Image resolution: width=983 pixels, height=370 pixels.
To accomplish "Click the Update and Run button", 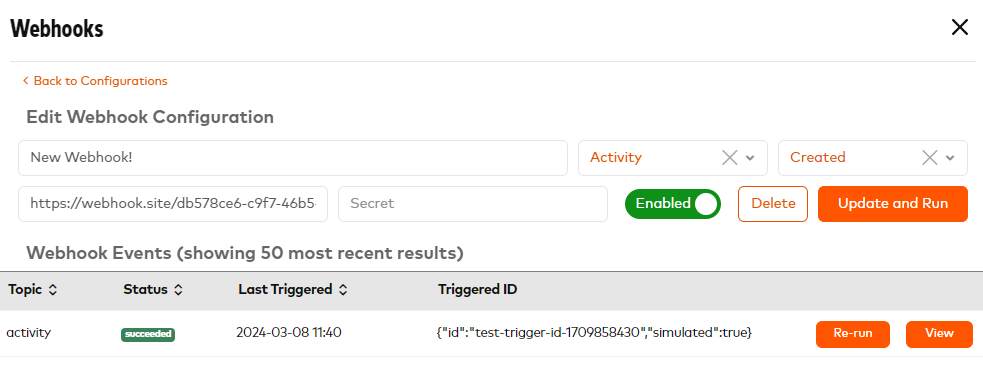I will [x=893, y=204].
